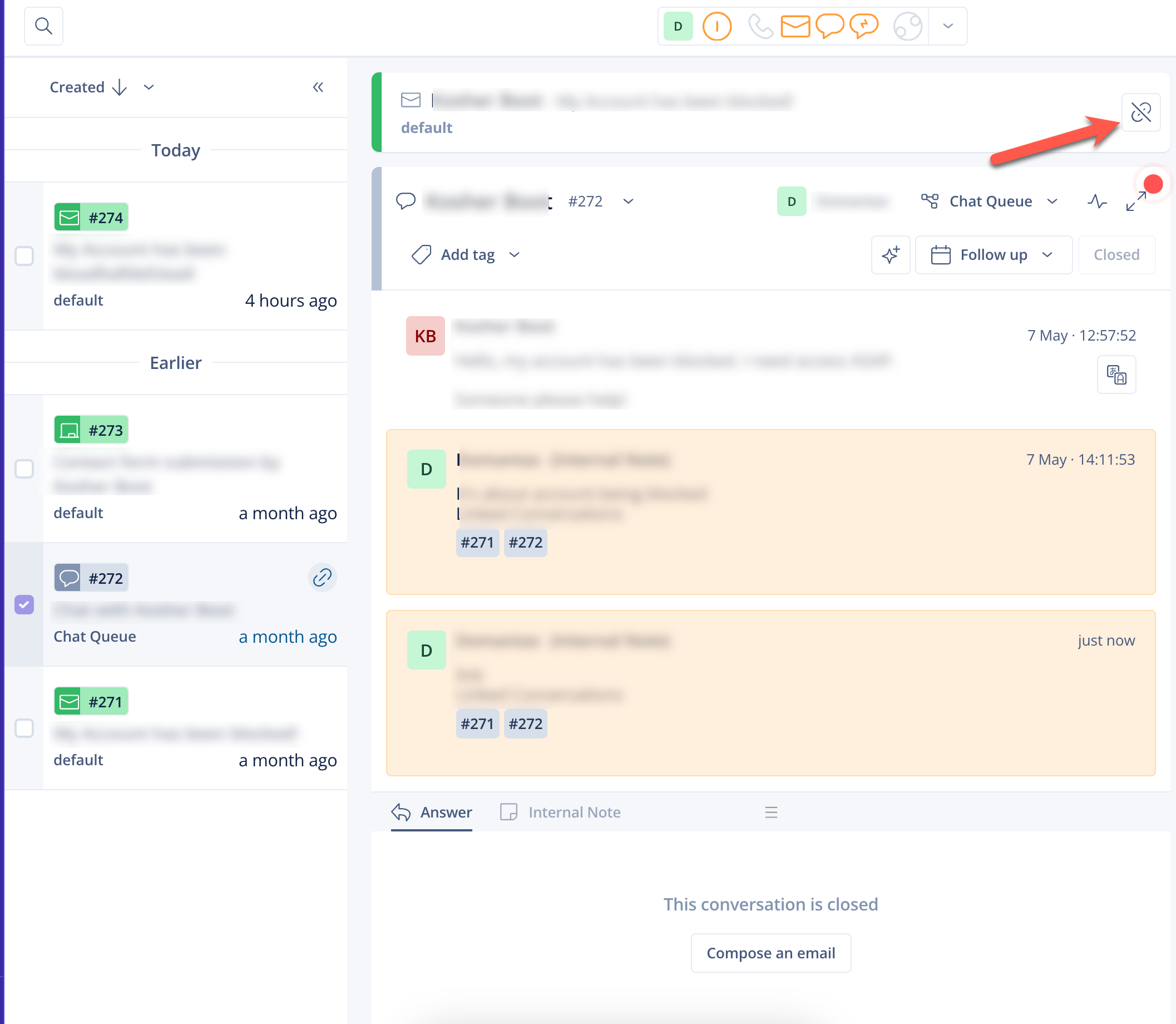The width and height of the screenshot is (1176, 1024).
Task: Click the unlink conversation icon
Action: coord(1140,112)
